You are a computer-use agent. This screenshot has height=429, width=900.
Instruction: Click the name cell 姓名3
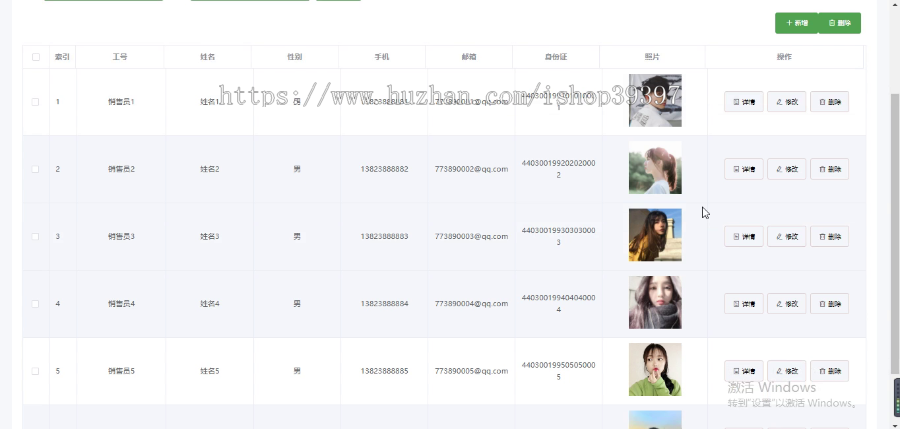pos(210,236)
